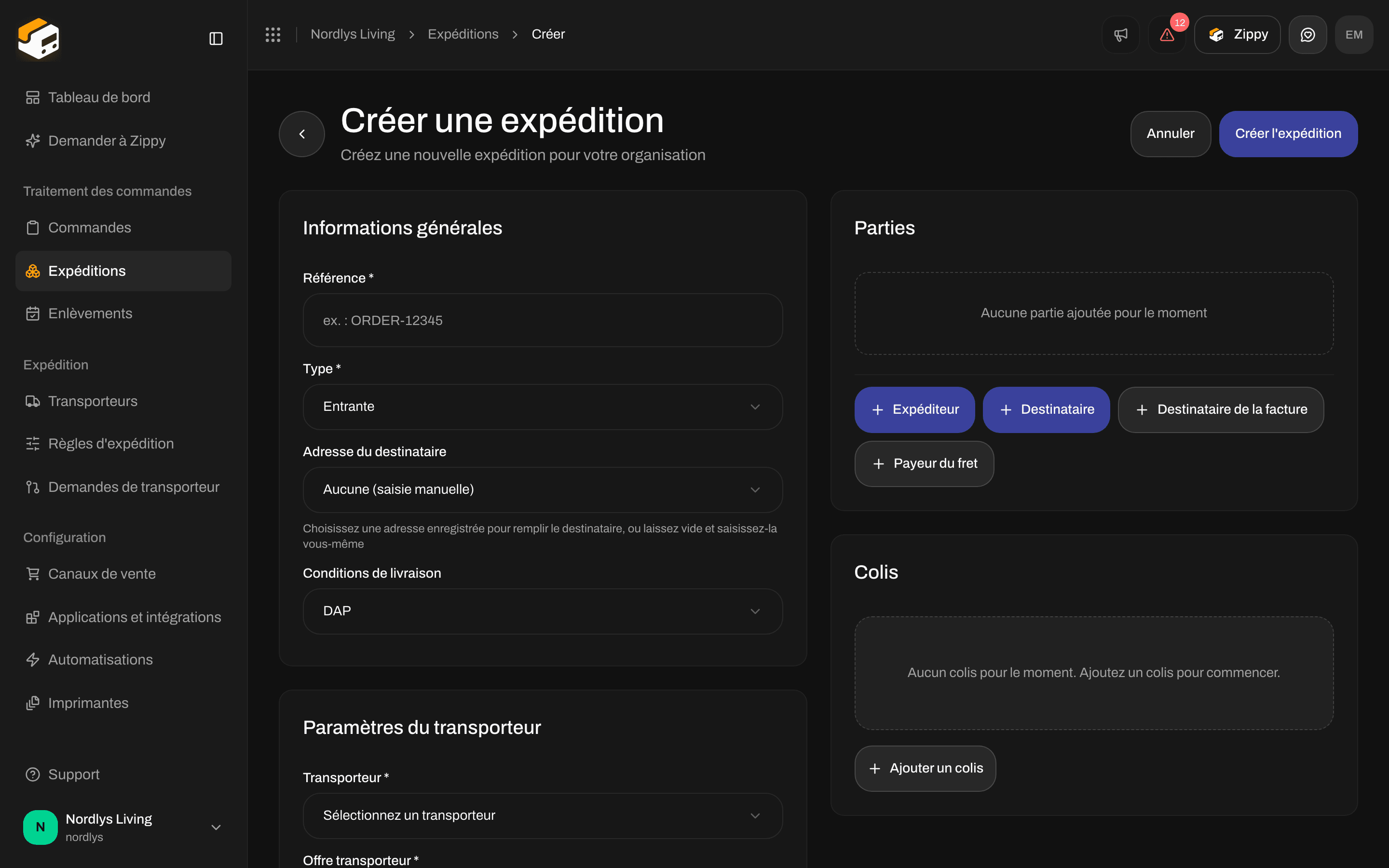Screen dimensions: 1389x868
Task: Open Demandes de transporteur in sidebar
Action: point(123,487)
